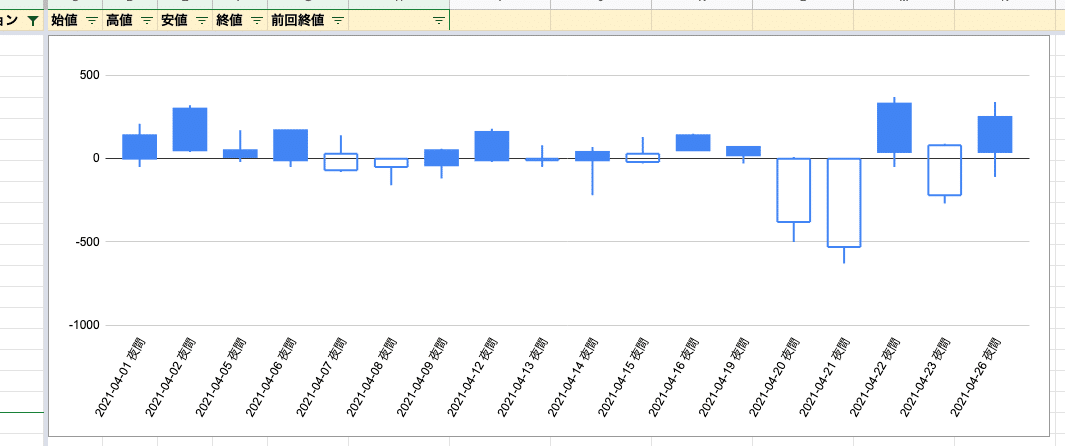Click the 2021-04-08 夜間 axis date label
Viewport: 1065px width, 446px height.
pos(372,375)
